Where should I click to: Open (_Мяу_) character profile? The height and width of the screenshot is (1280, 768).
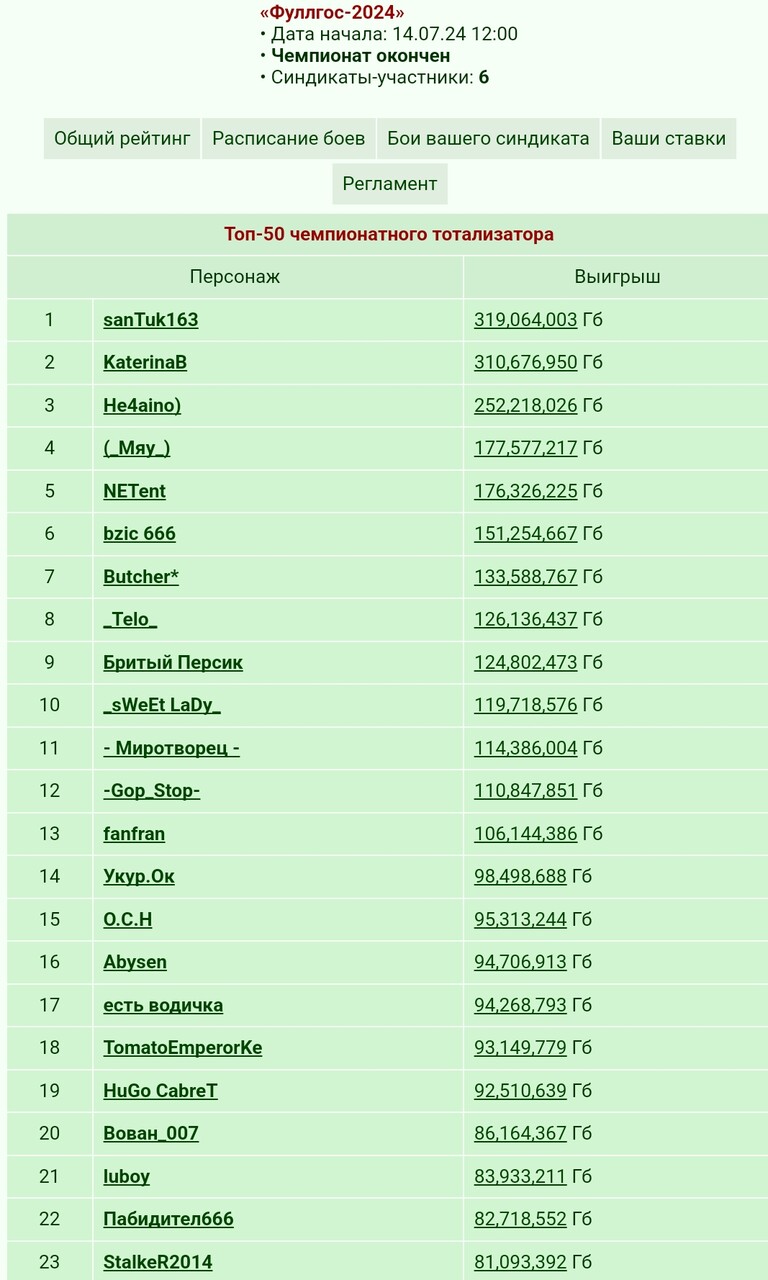[x=137, y=448]
